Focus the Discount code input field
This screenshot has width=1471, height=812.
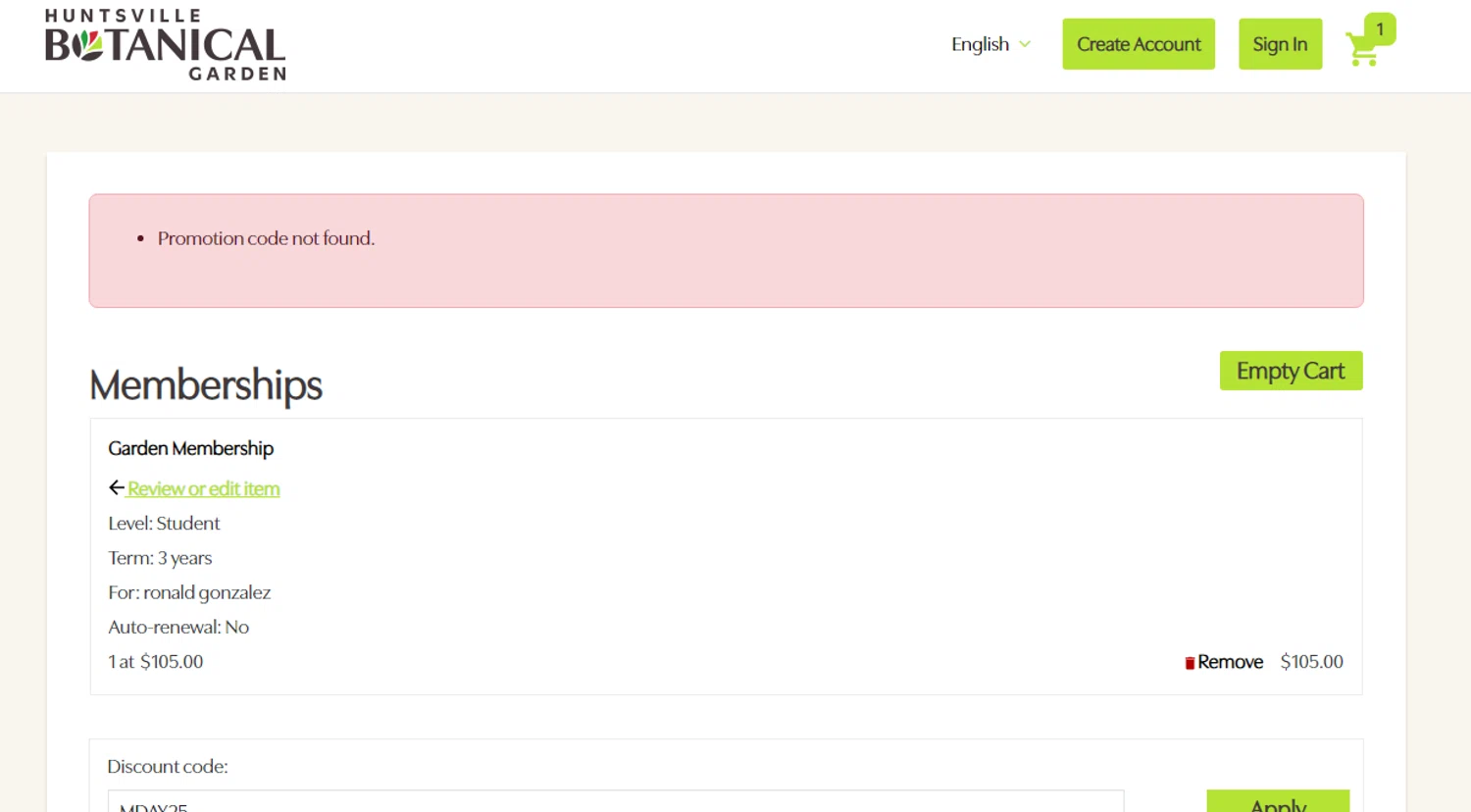(616, 802)
